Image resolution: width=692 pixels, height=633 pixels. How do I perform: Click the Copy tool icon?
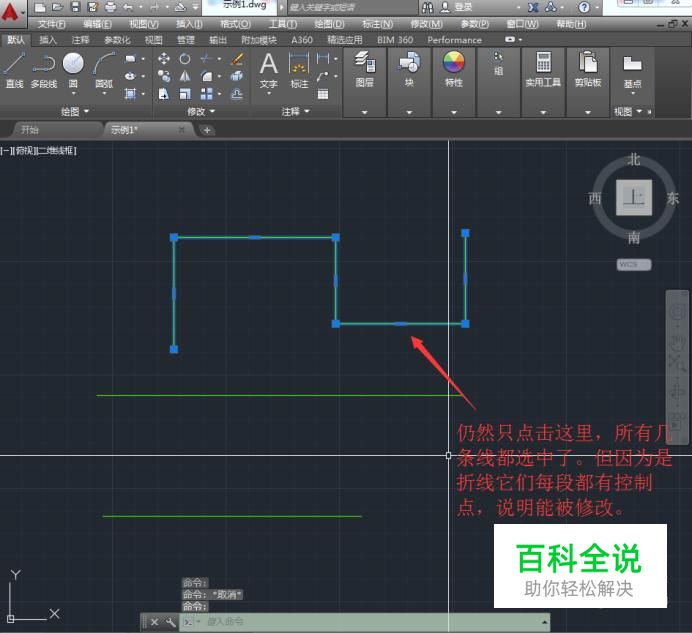pos(164,76)
